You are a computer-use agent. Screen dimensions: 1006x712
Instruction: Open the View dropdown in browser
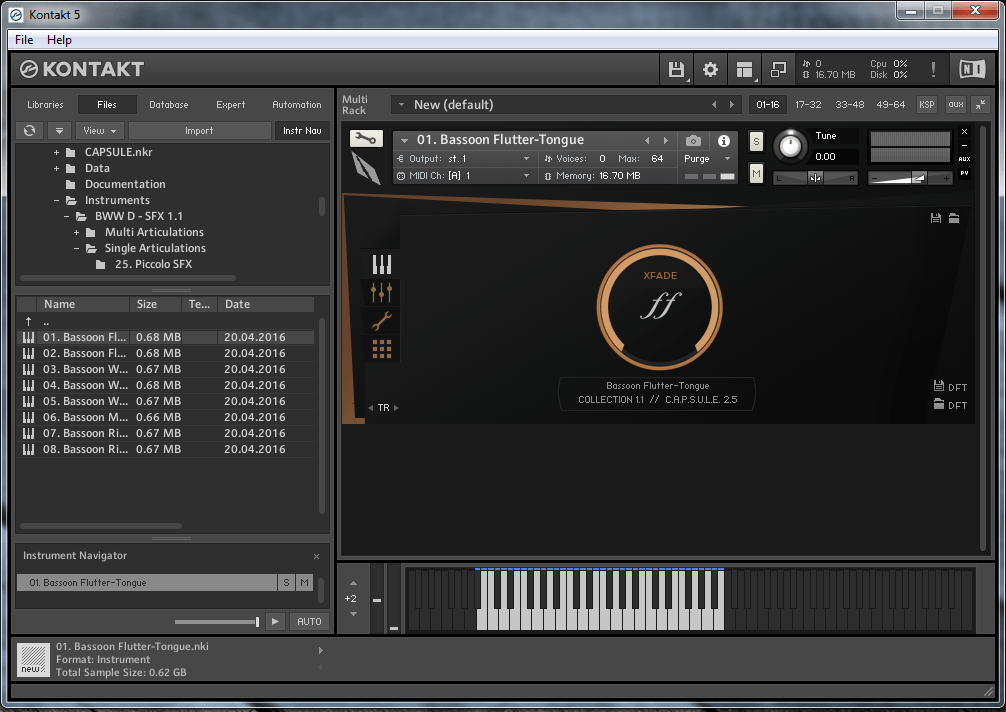tap(99, 130)
